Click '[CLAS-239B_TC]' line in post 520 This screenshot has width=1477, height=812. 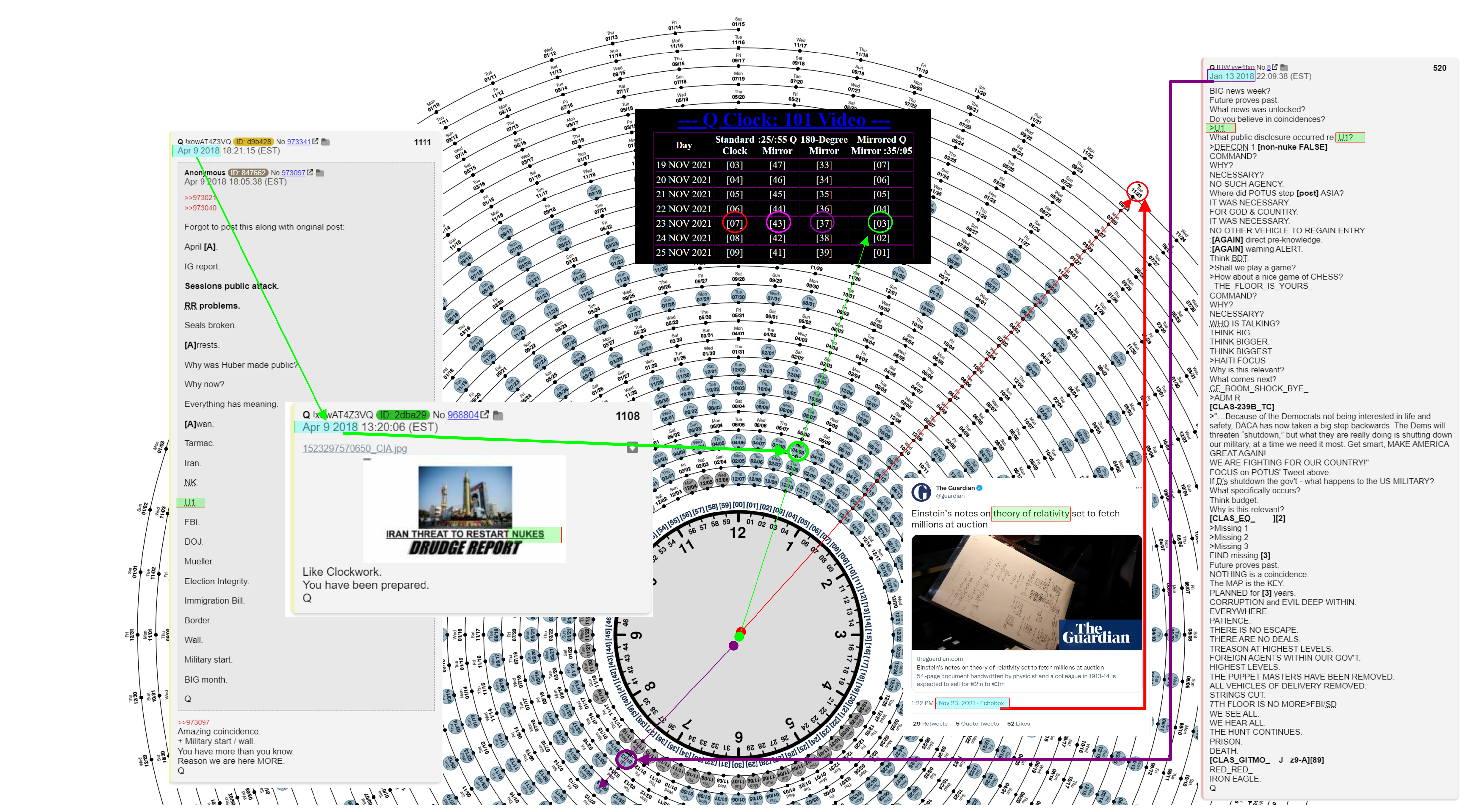pyautogui.click(x=1242, y=407)
